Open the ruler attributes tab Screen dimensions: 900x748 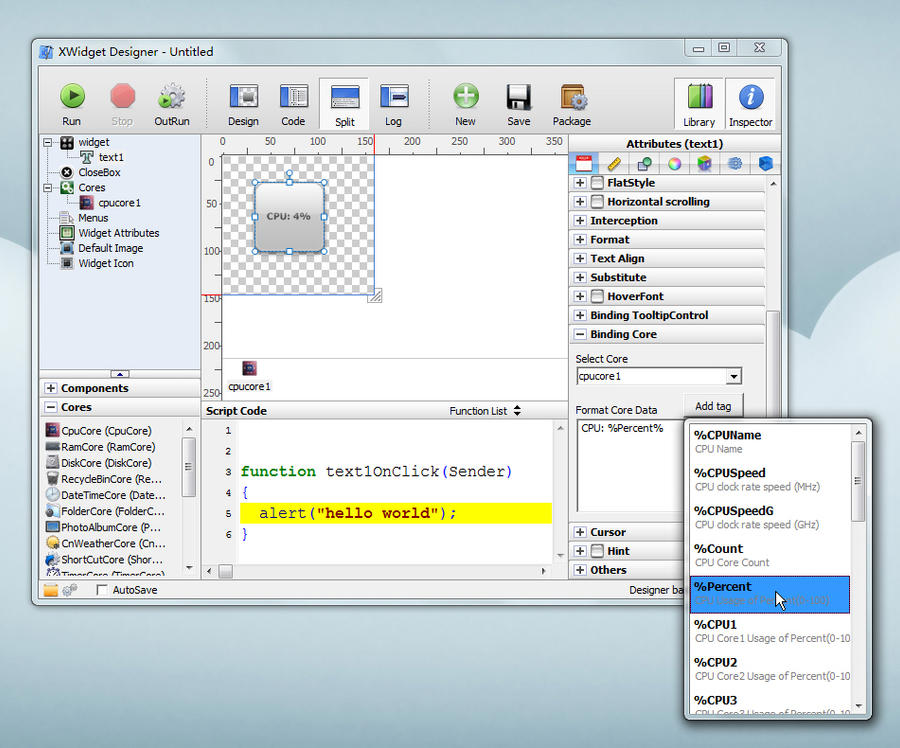[614, 164]
